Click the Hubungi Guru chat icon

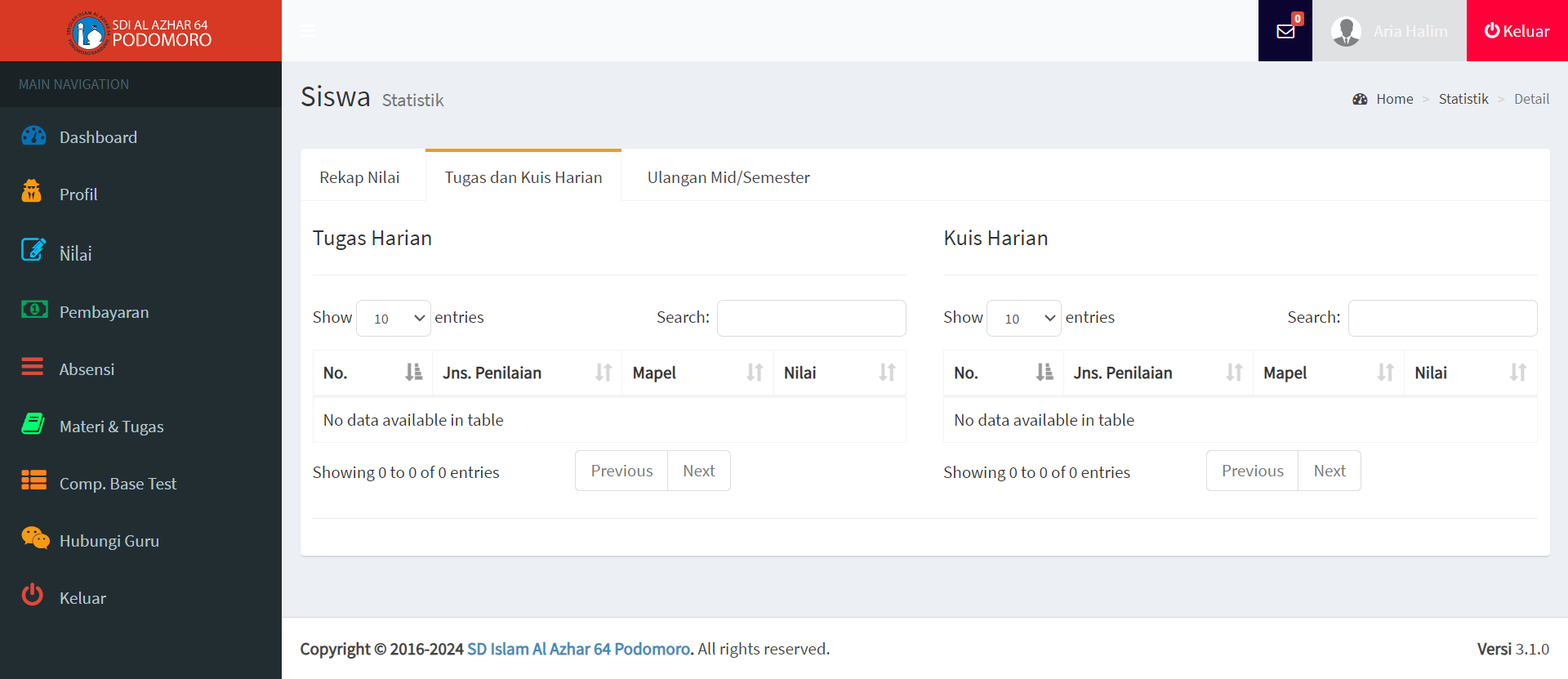tap(35, 538)
